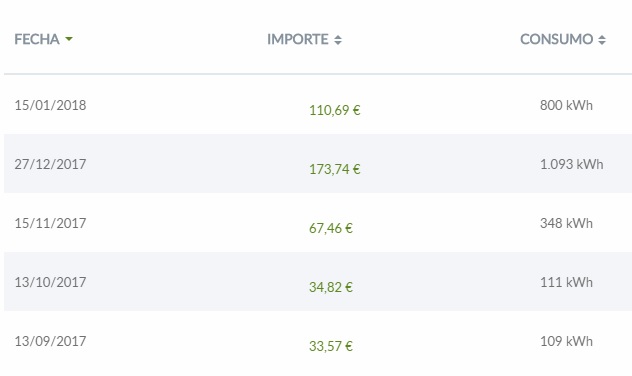Select the 27/12/2017 invoice date
Screen dimensions: 632x376
pos(50,164)
